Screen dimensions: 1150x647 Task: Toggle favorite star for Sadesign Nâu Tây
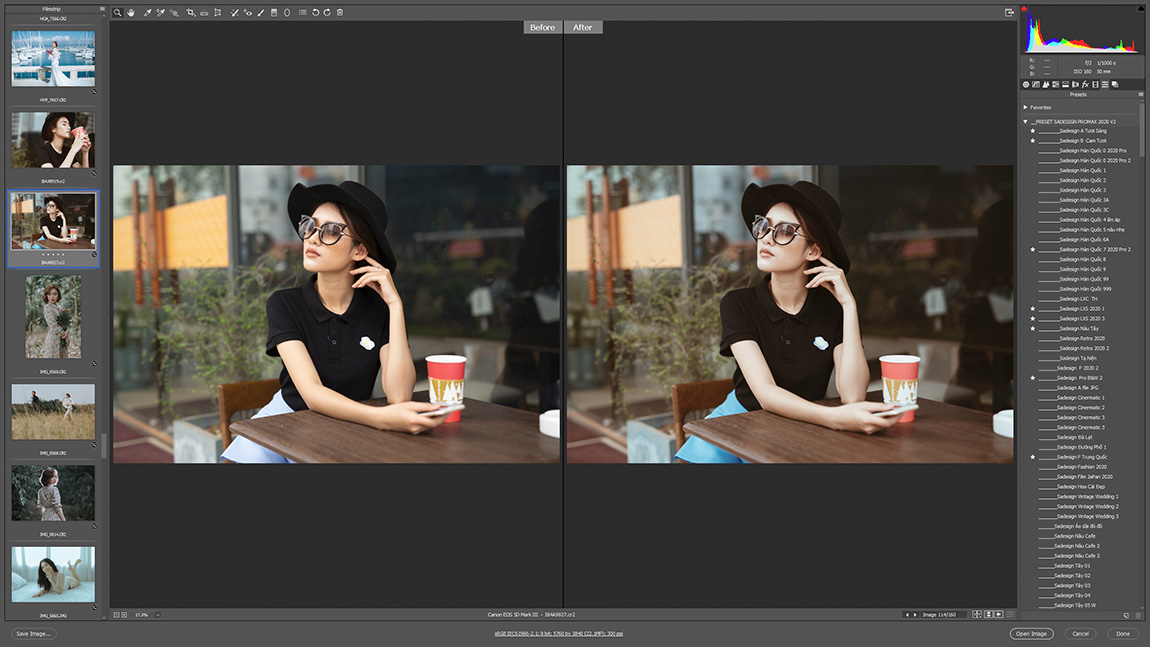(x=1033, y=329)
